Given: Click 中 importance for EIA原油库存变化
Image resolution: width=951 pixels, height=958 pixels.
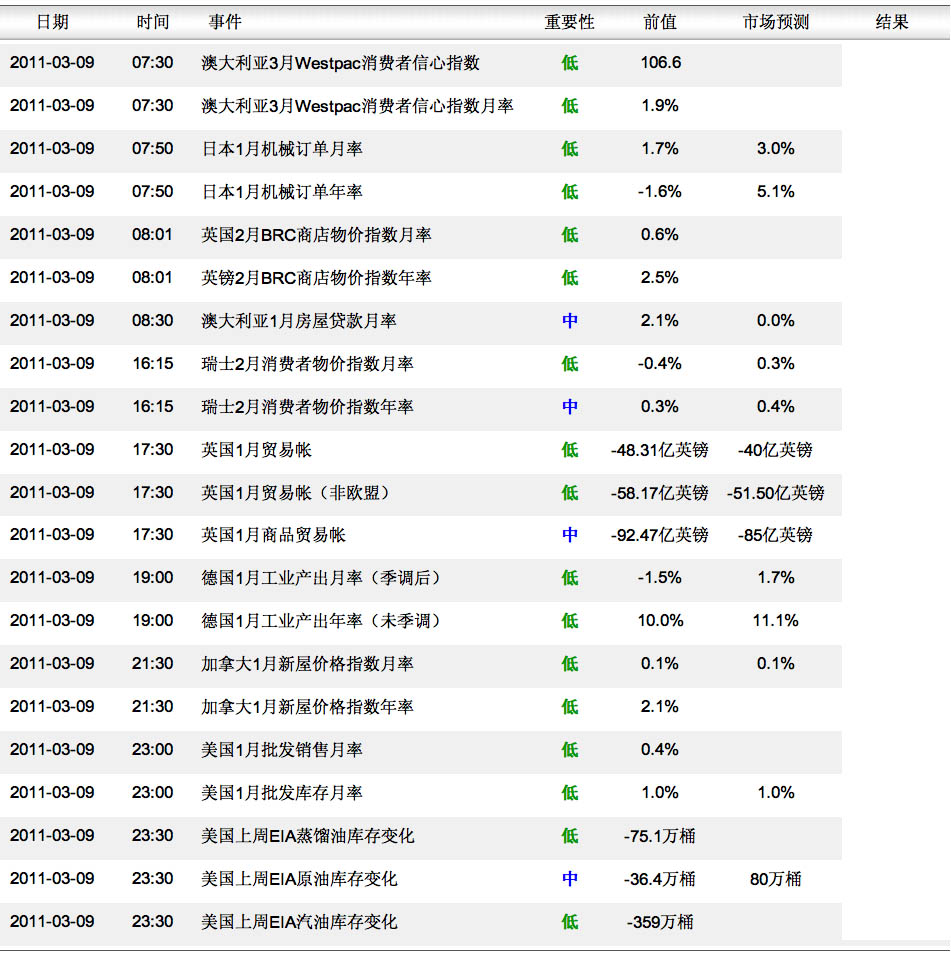Looking at the screenshot, I should pyautogui.click(x=569, y=879).
